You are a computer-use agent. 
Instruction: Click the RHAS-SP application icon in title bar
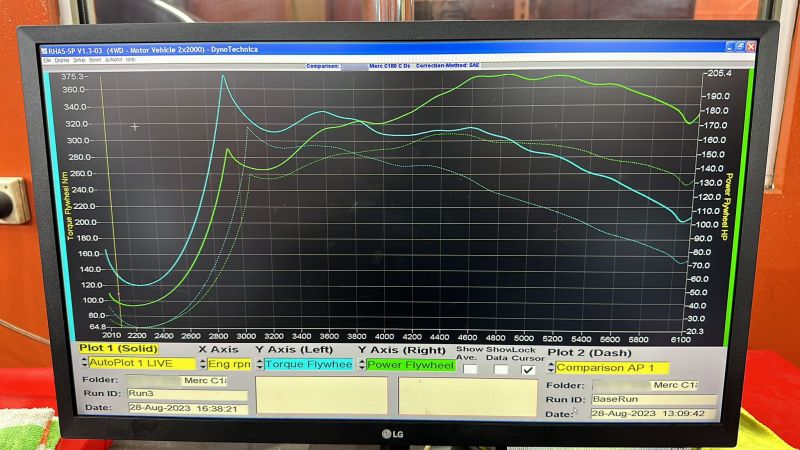point(44,51)
